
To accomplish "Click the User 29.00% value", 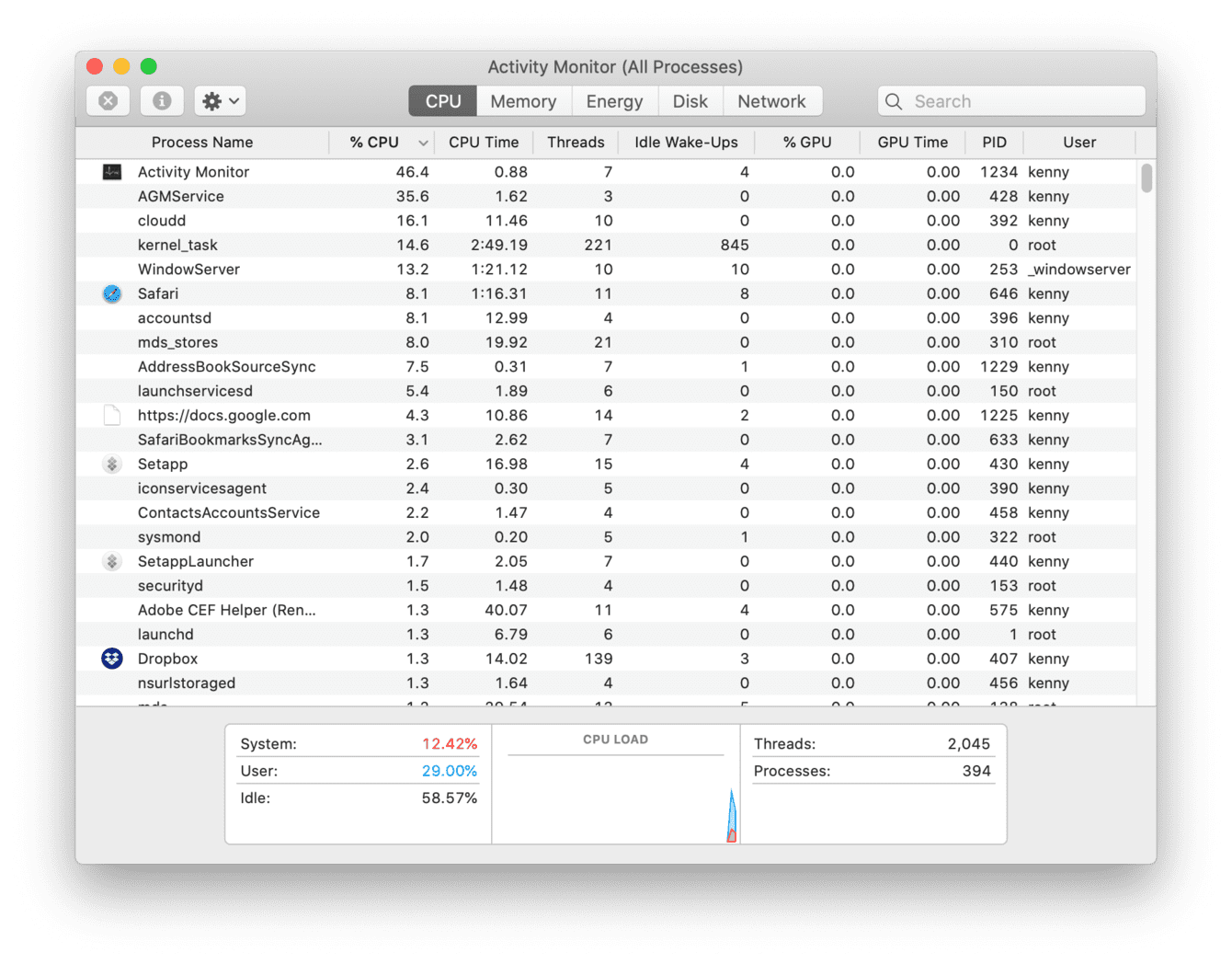I will point(450,772).
